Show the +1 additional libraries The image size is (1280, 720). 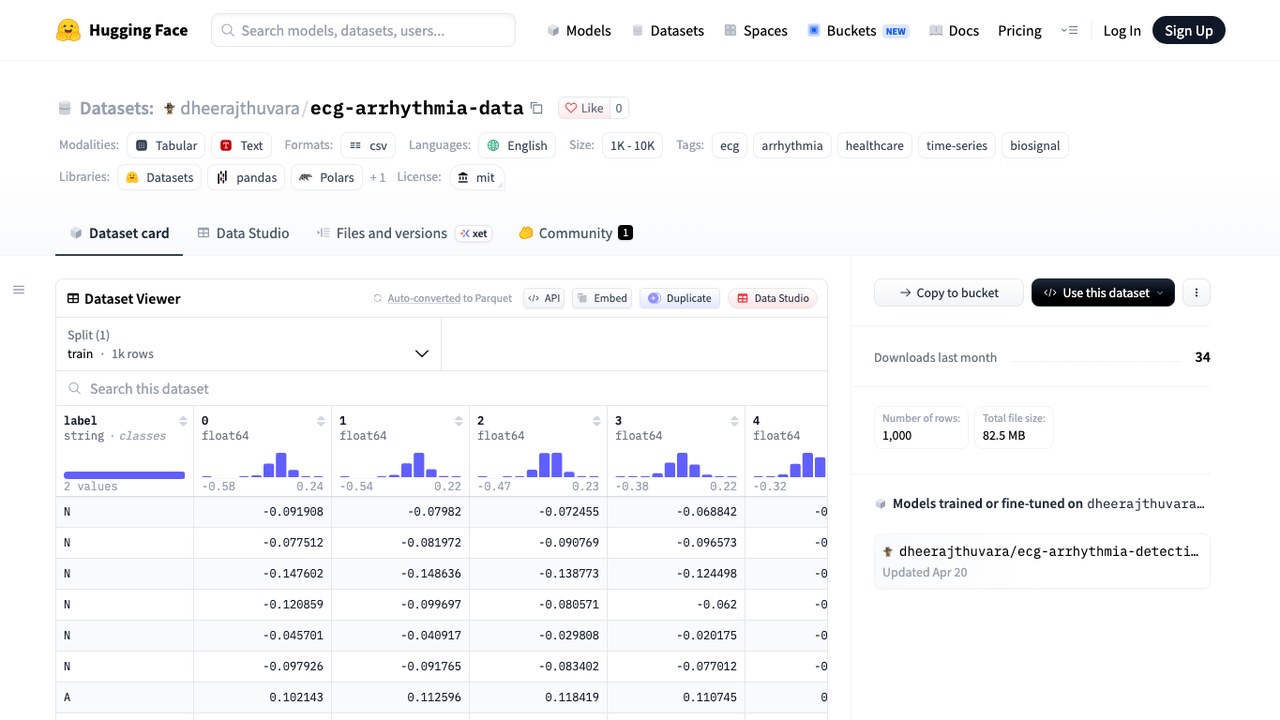(377, 177)
